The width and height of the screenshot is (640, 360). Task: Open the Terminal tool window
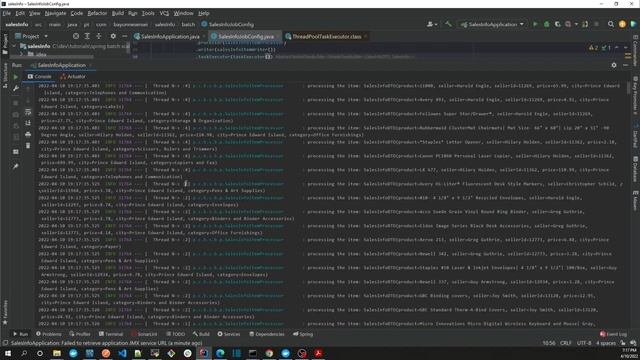coord(111,334)
